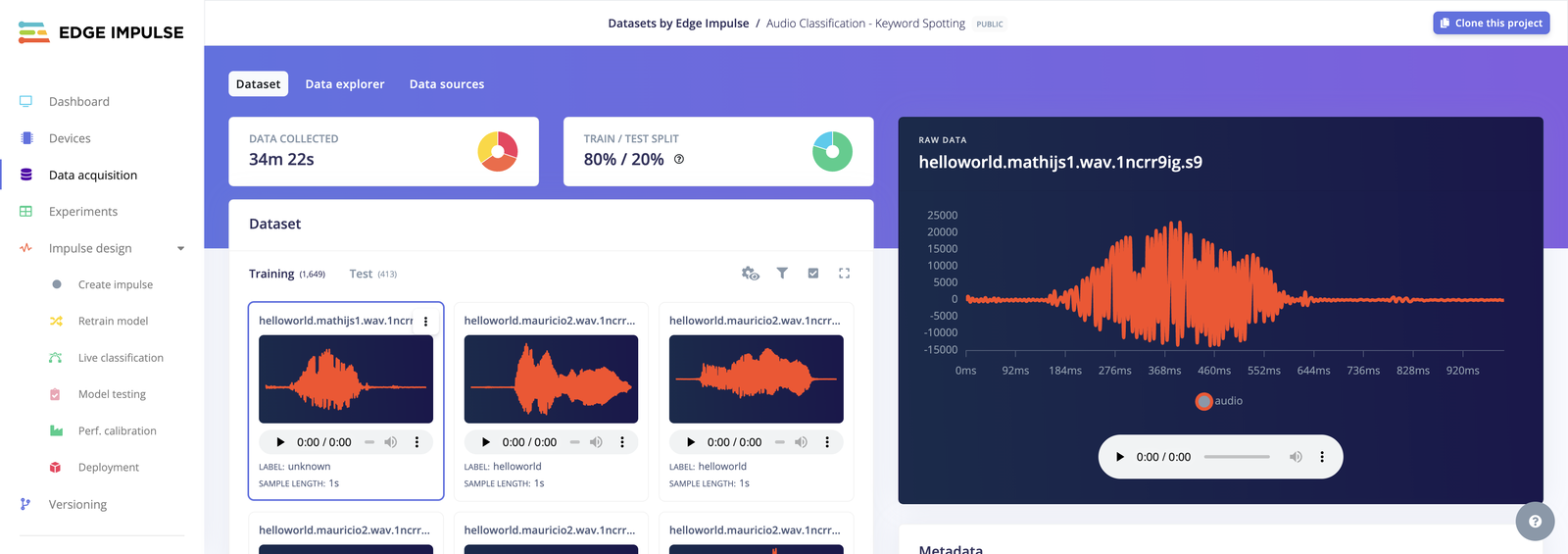
Task: Click middle helloworld.mauricio2 player seek bar
Action: click(575, 442)
